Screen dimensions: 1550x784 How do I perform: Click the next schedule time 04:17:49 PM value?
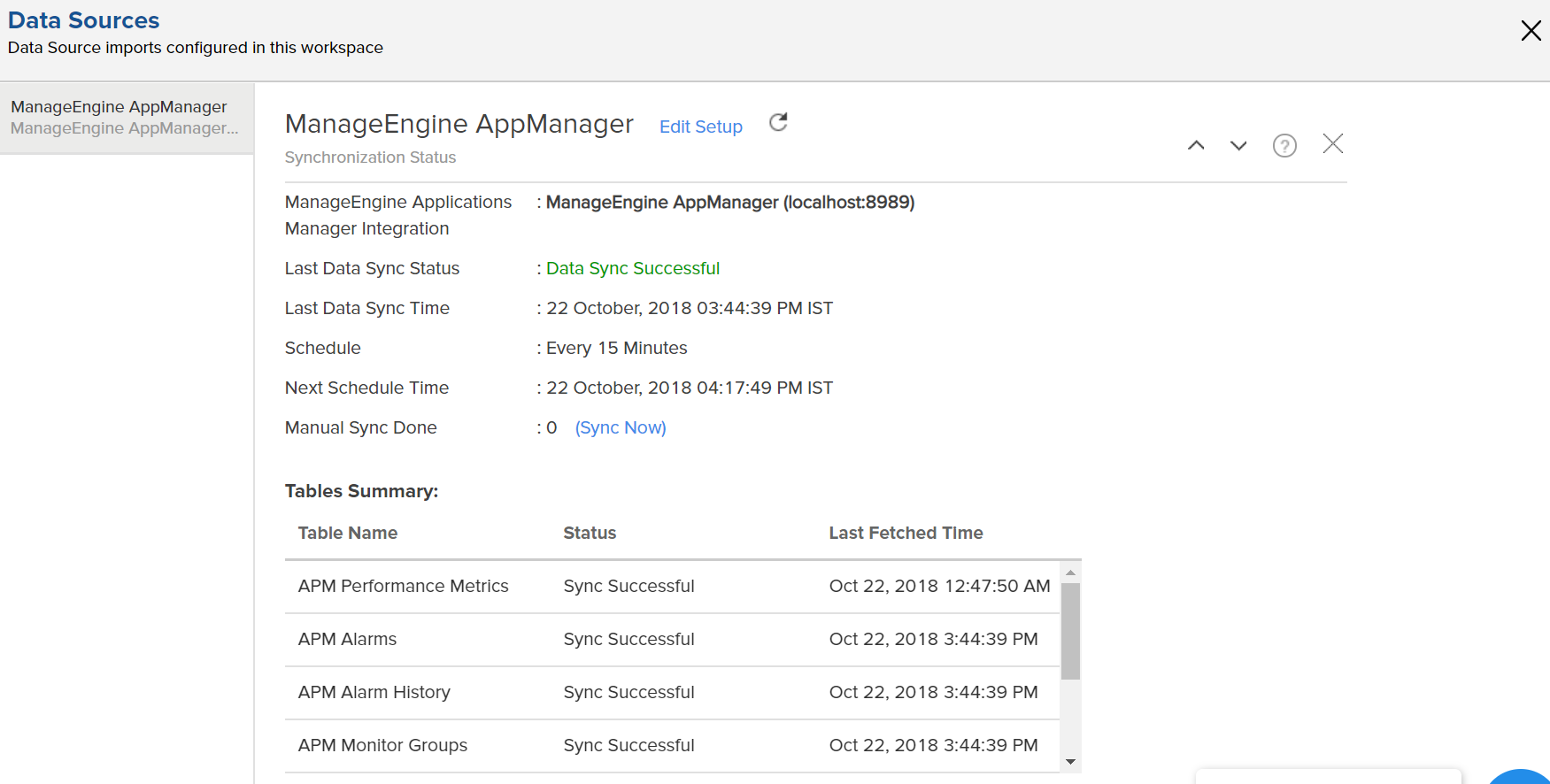(690, 388)
